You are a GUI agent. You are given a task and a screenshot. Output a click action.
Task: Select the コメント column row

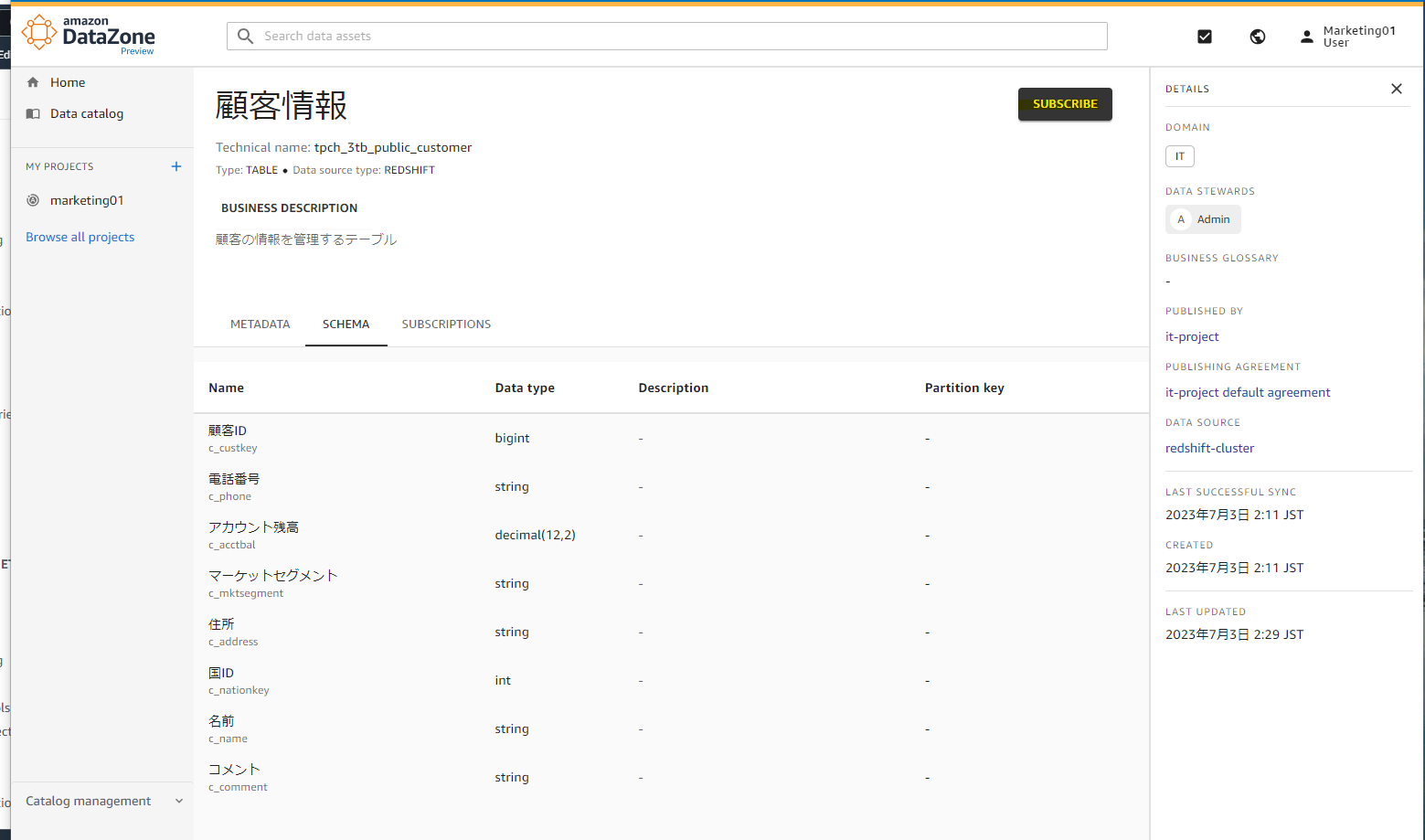pyautogui.click(x=671, y=777)
